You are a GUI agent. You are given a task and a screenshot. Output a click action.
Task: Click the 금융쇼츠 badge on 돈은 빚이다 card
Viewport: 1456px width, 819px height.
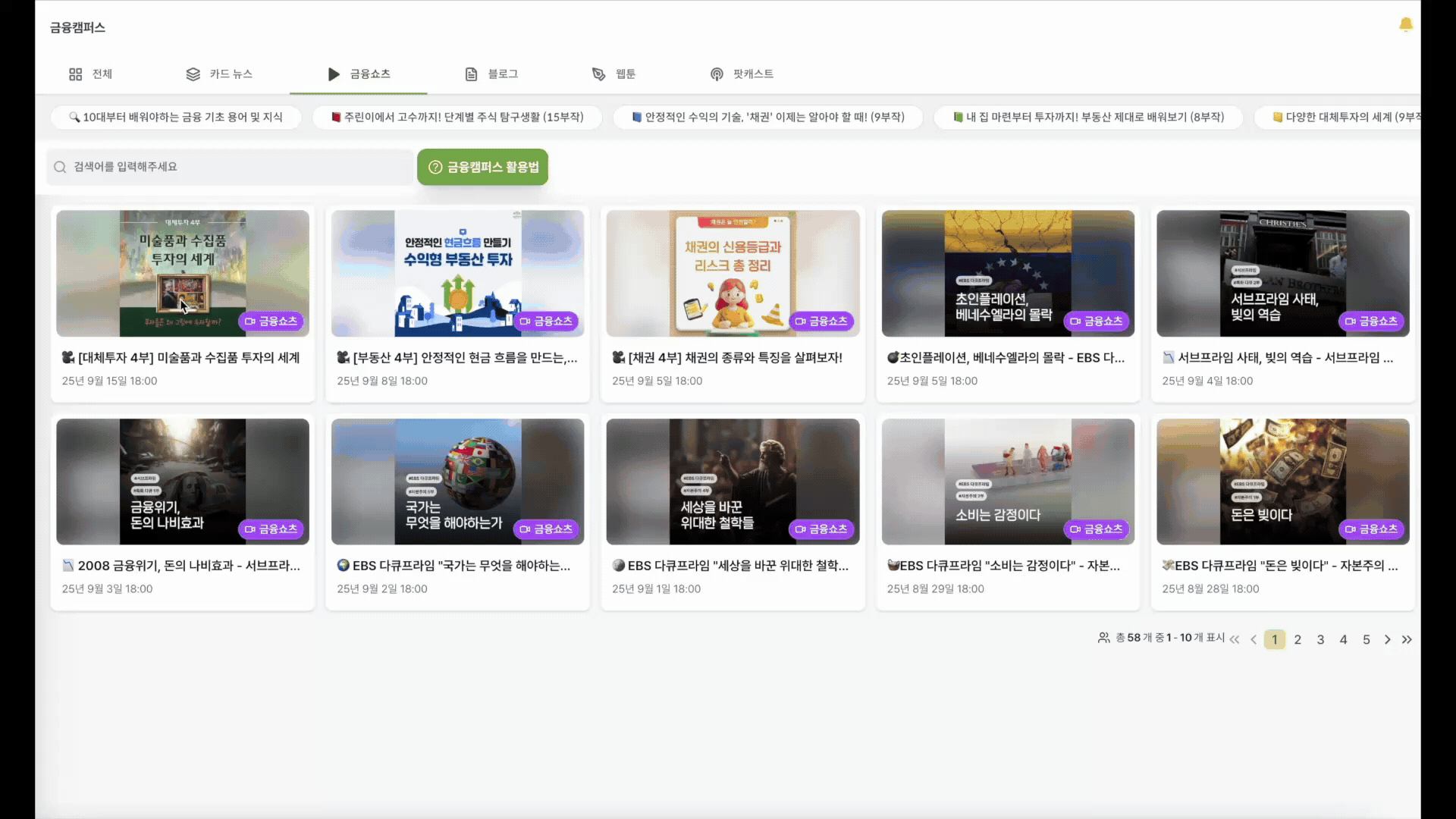[1371, 529]
